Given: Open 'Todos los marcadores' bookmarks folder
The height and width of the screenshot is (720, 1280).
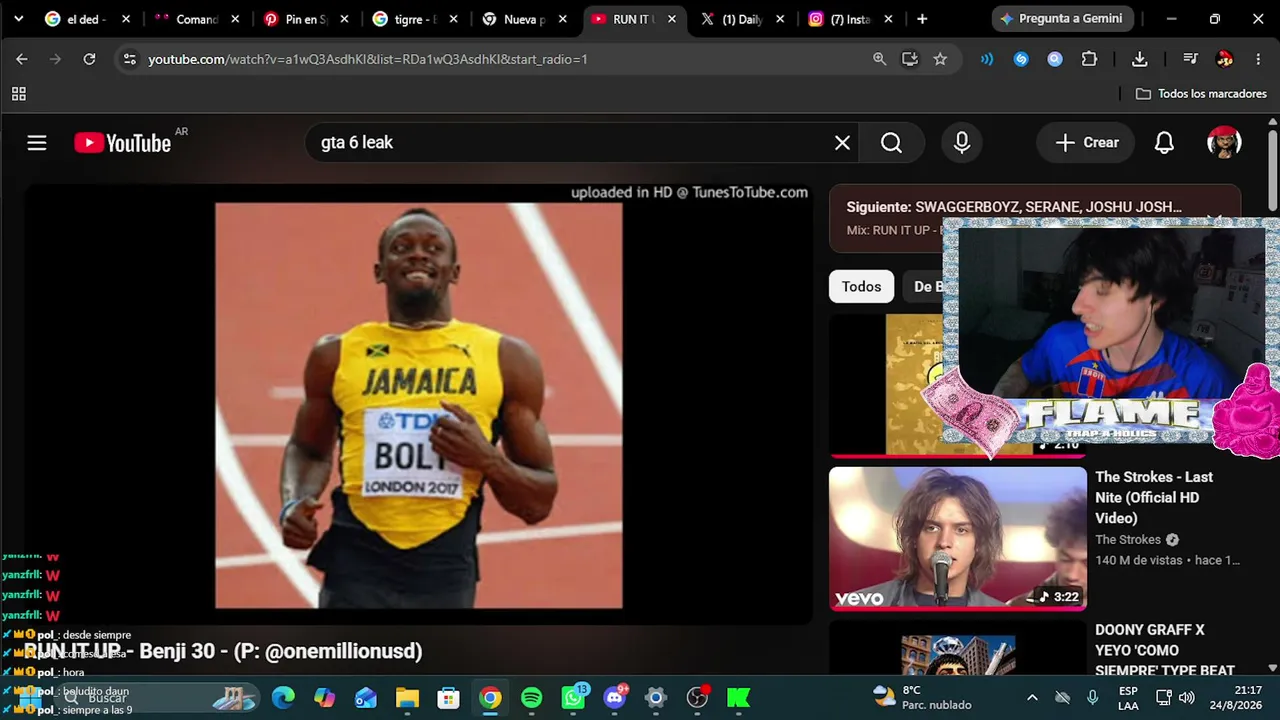Looking at the screenshot, I should 1201,94.
